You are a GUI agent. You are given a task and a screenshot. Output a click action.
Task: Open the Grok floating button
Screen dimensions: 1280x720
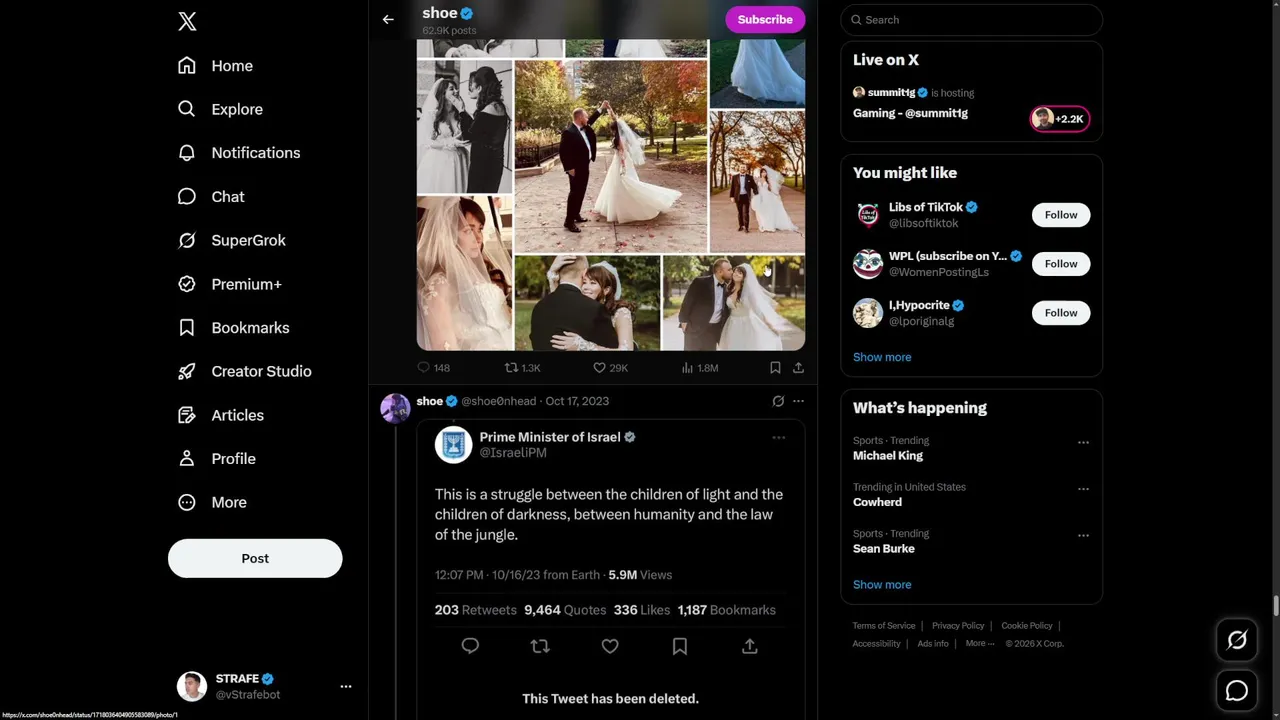tap(1237, 641)
